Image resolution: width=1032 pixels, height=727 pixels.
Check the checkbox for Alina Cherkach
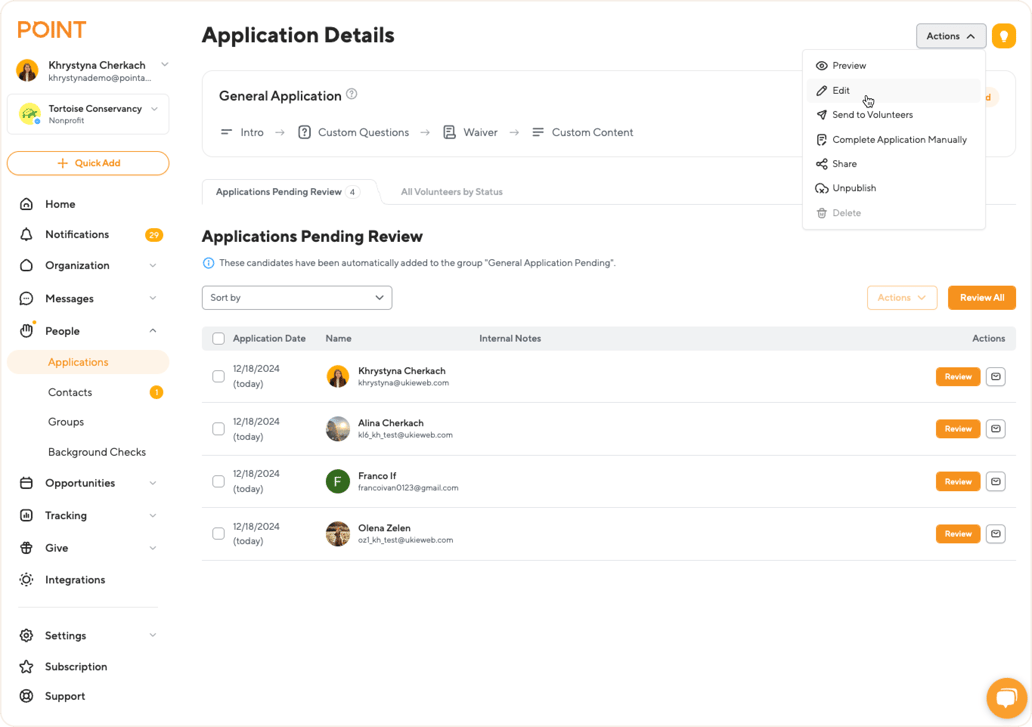point(218,428)
